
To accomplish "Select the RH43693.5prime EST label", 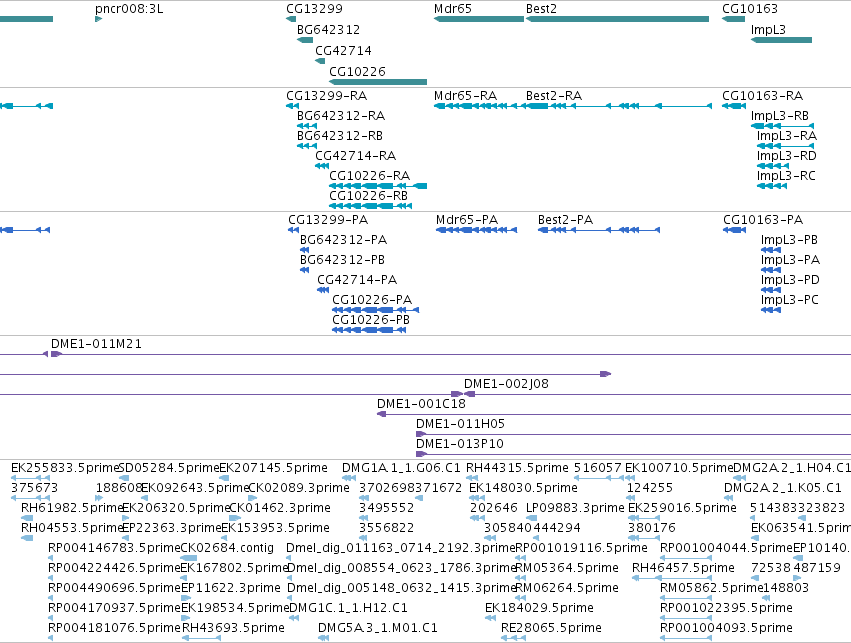I will pos(233,629).
